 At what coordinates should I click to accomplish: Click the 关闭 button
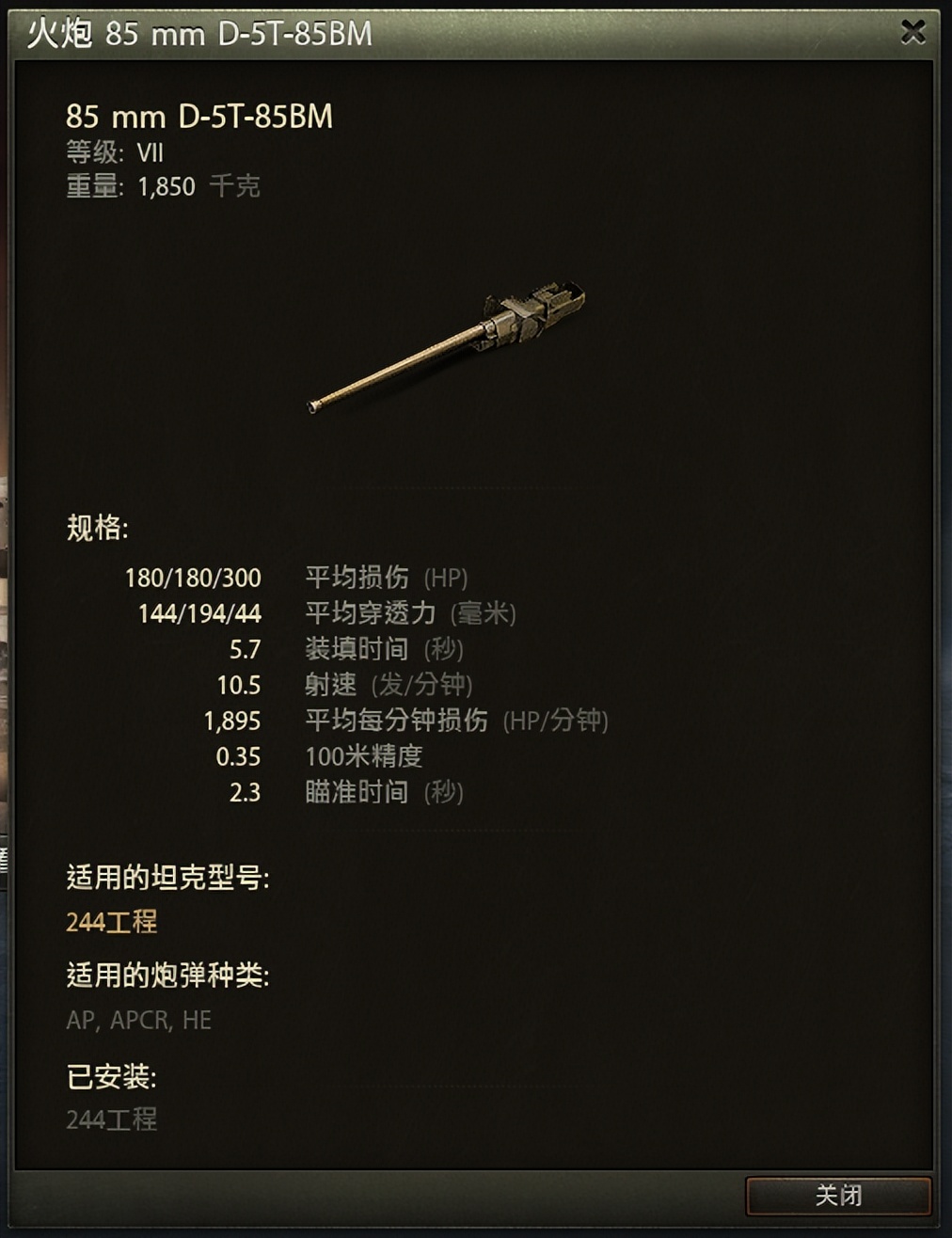click(x=838, y=1196)
